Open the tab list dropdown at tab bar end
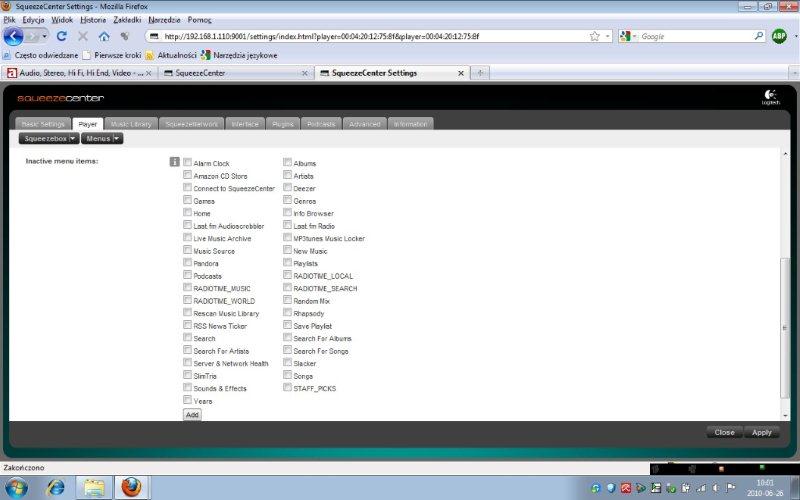Screen dimensions: 800x500 point(794,73)
